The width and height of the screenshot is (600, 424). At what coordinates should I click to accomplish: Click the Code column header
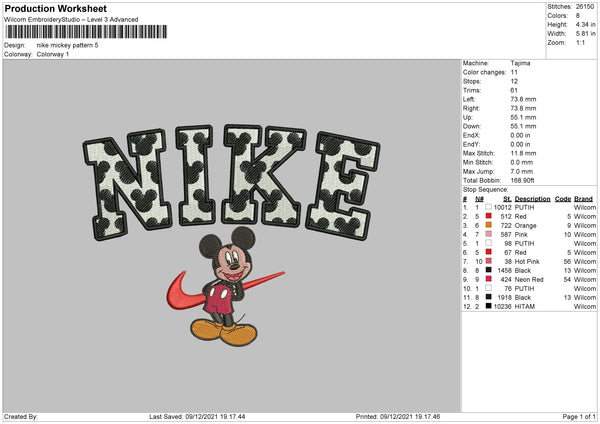563,198
